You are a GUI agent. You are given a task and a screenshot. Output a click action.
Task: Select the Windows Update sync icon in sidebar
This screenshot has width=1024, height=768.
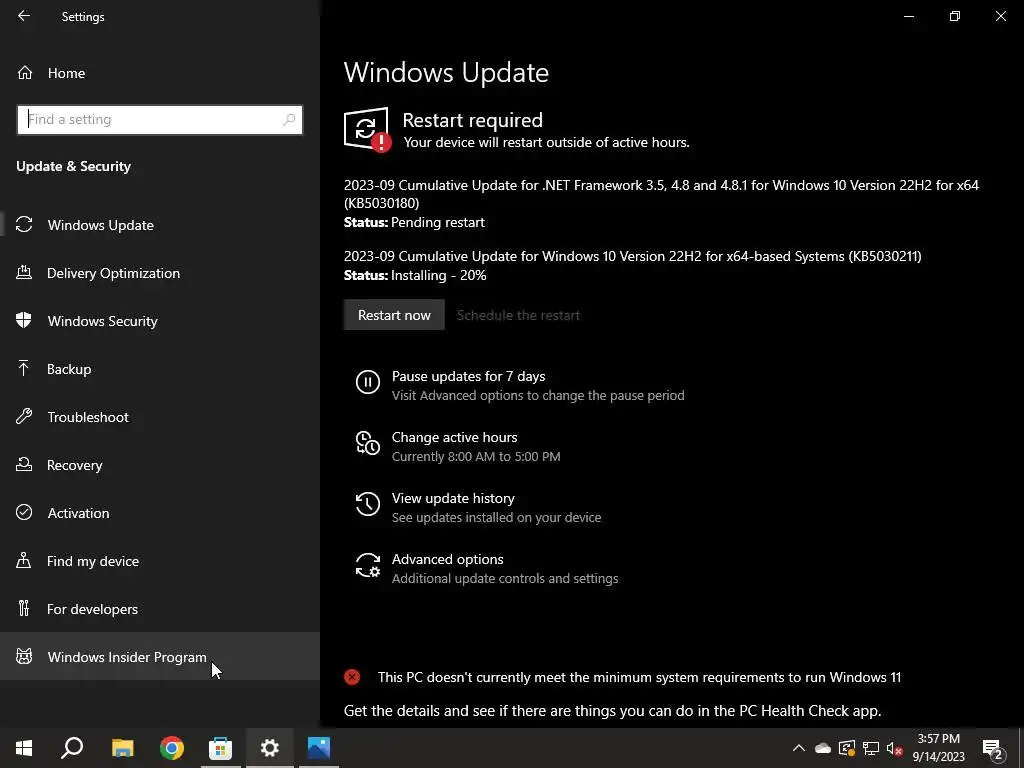[x=24, y=225]
